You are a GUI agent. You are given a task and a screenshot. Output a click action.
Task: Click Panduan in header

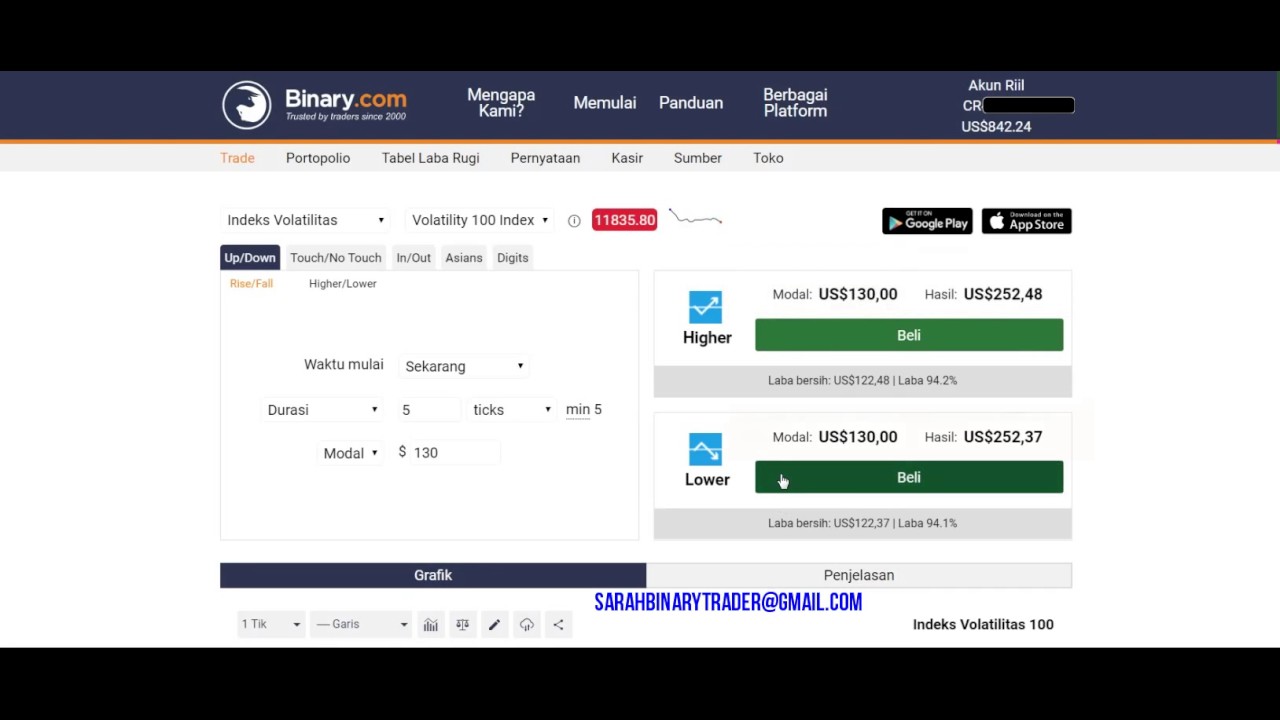[x=691, y=103]
